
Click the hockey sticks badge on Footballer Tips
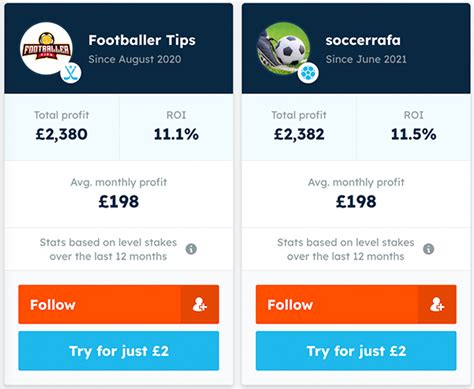pyautogui.click(x=71, y=73)
